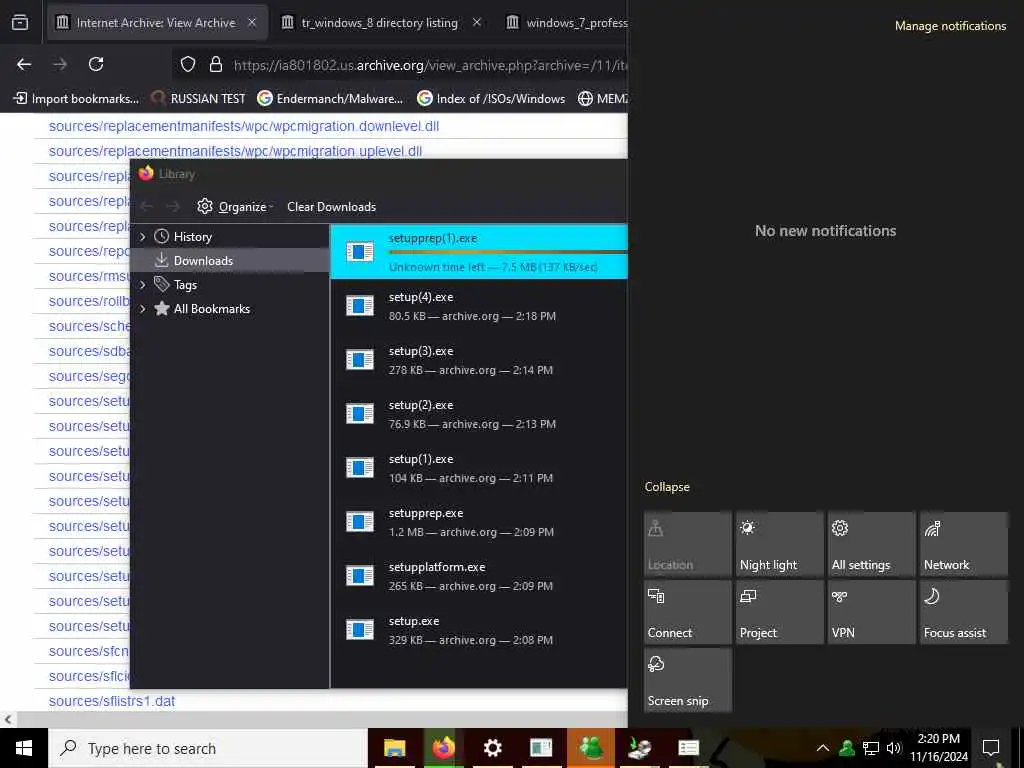Select Downloads in Library sidebar
Screen dimensions: 1024x768
click(230, 261)
